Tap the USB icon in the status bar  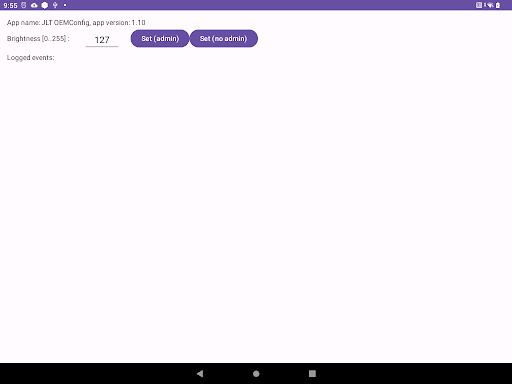pos(55,5)
